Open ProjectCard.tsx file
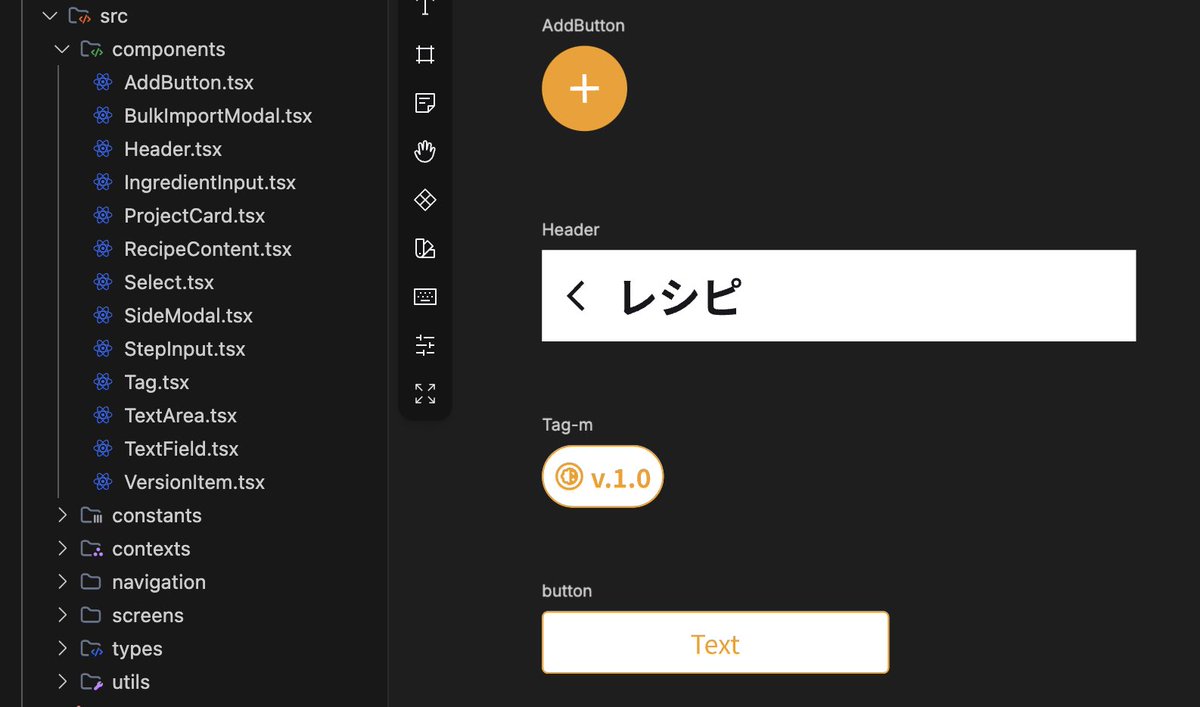 point(195,216)
